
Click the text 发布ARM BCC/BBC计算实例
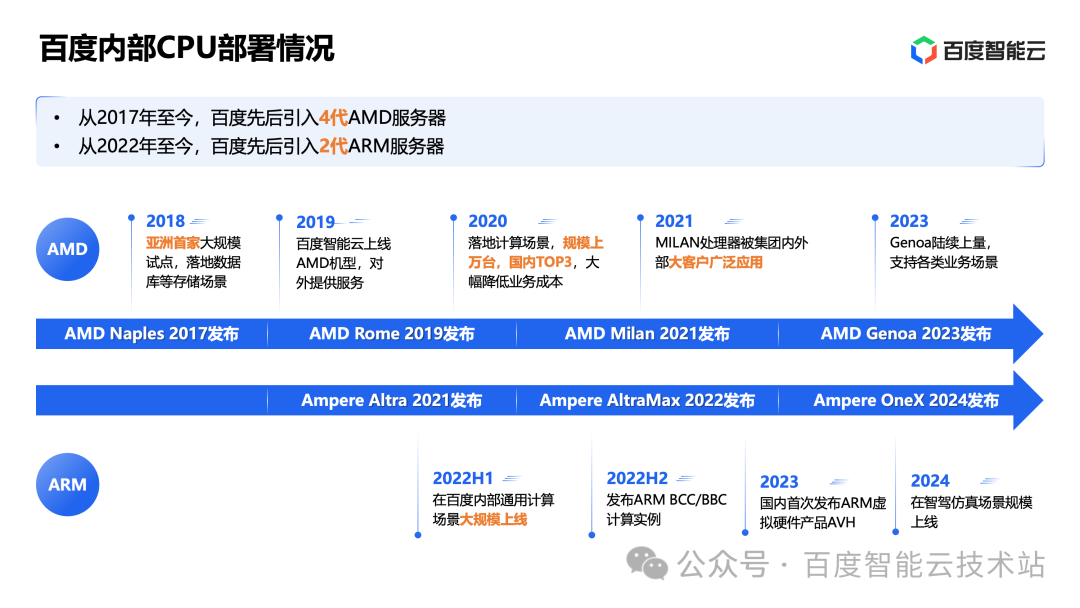[x=666, y=509]
